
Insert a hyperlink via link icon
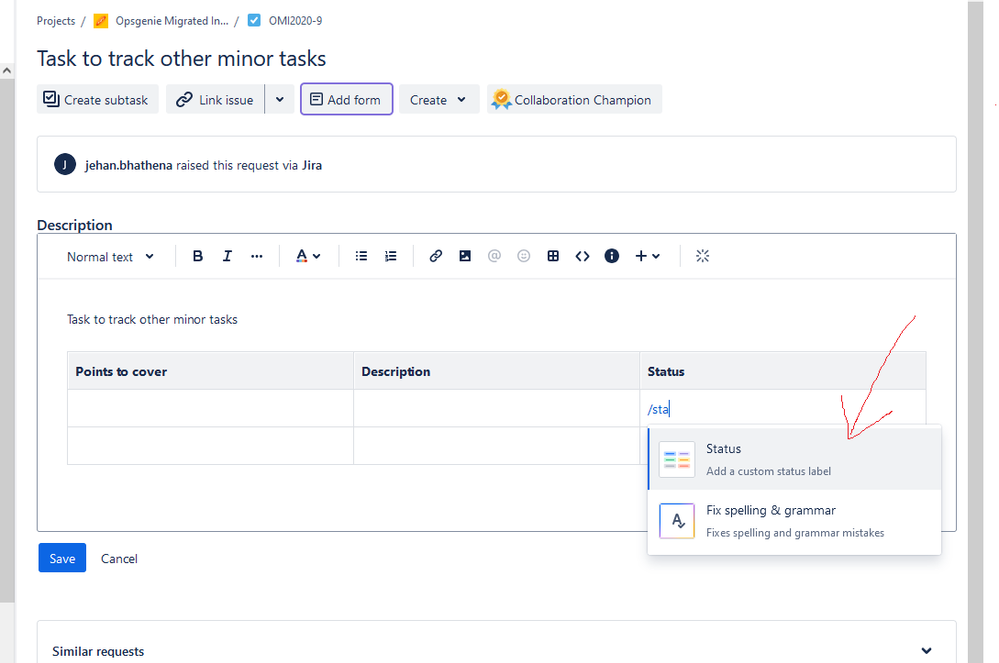click(435, 256)
